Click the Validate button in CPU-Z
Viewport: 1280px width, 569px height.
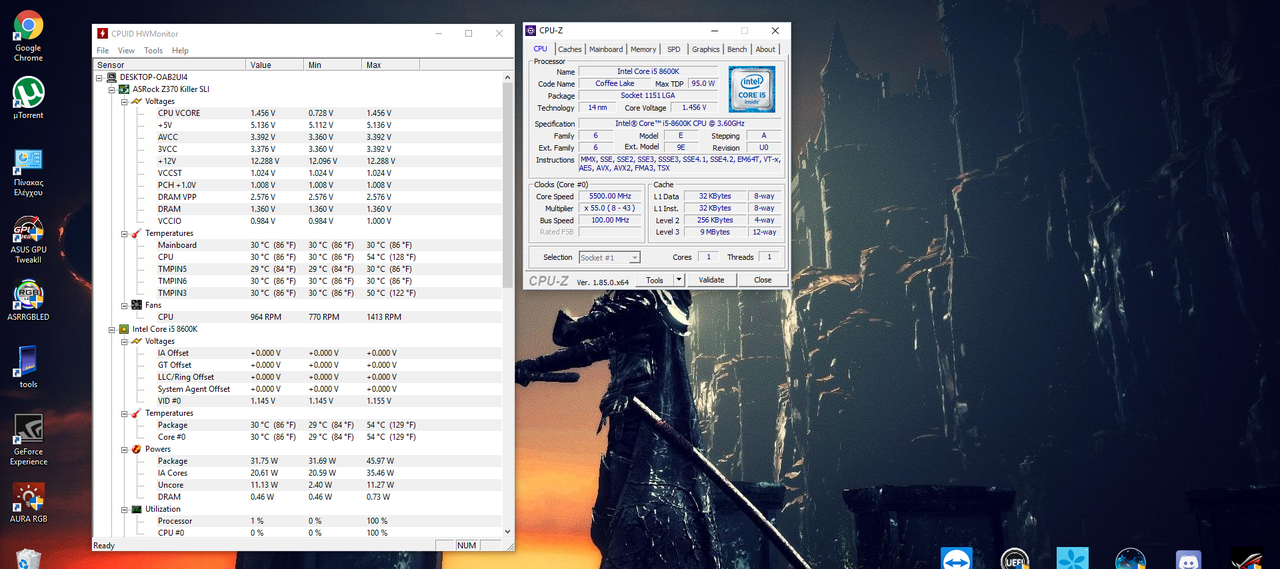[711, 280]
